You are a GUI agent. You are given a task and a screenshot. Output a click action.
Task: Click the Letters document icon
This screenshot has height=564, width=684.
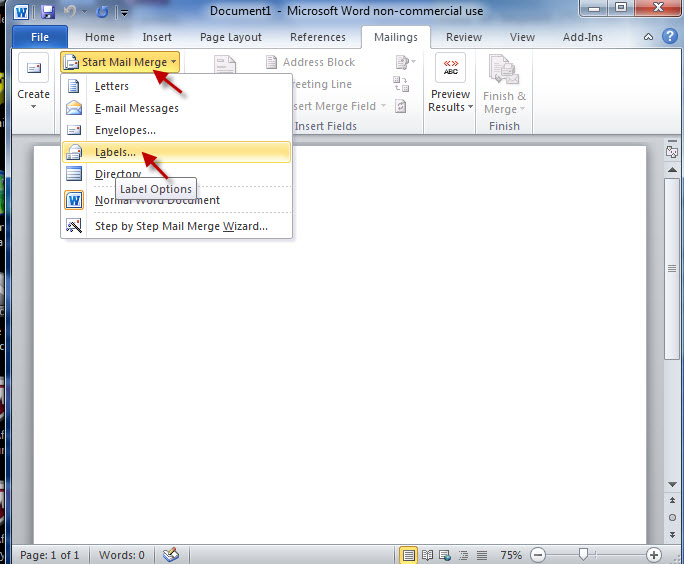pyautogui.click(x=74, y=86)
